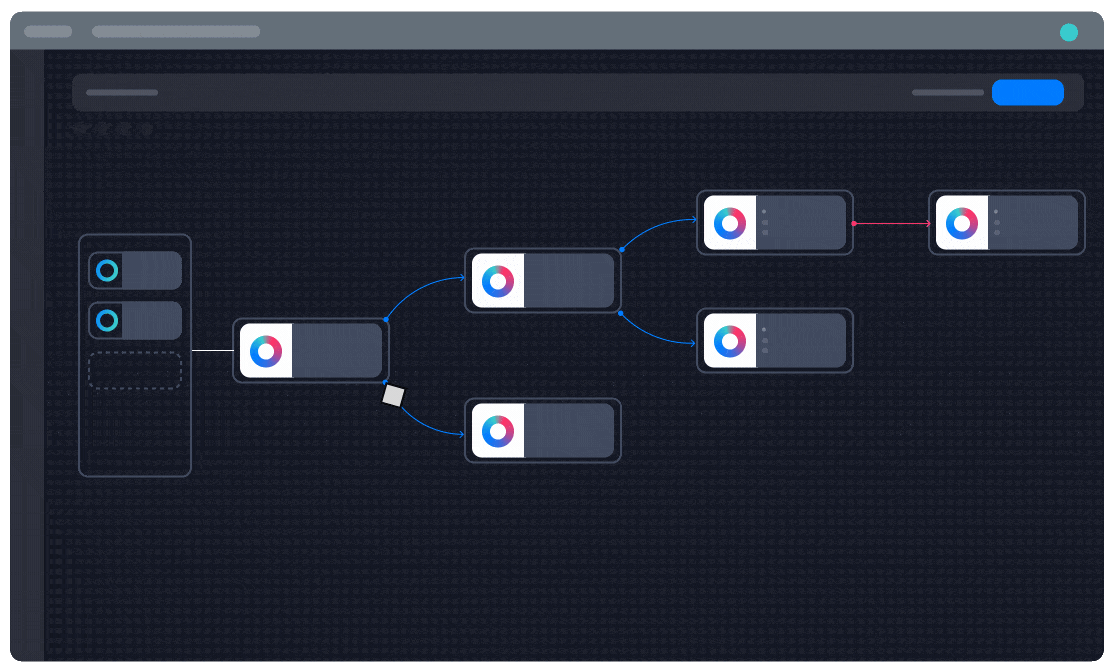Click the long gray tab in the title bar

[x=176, y=32]
